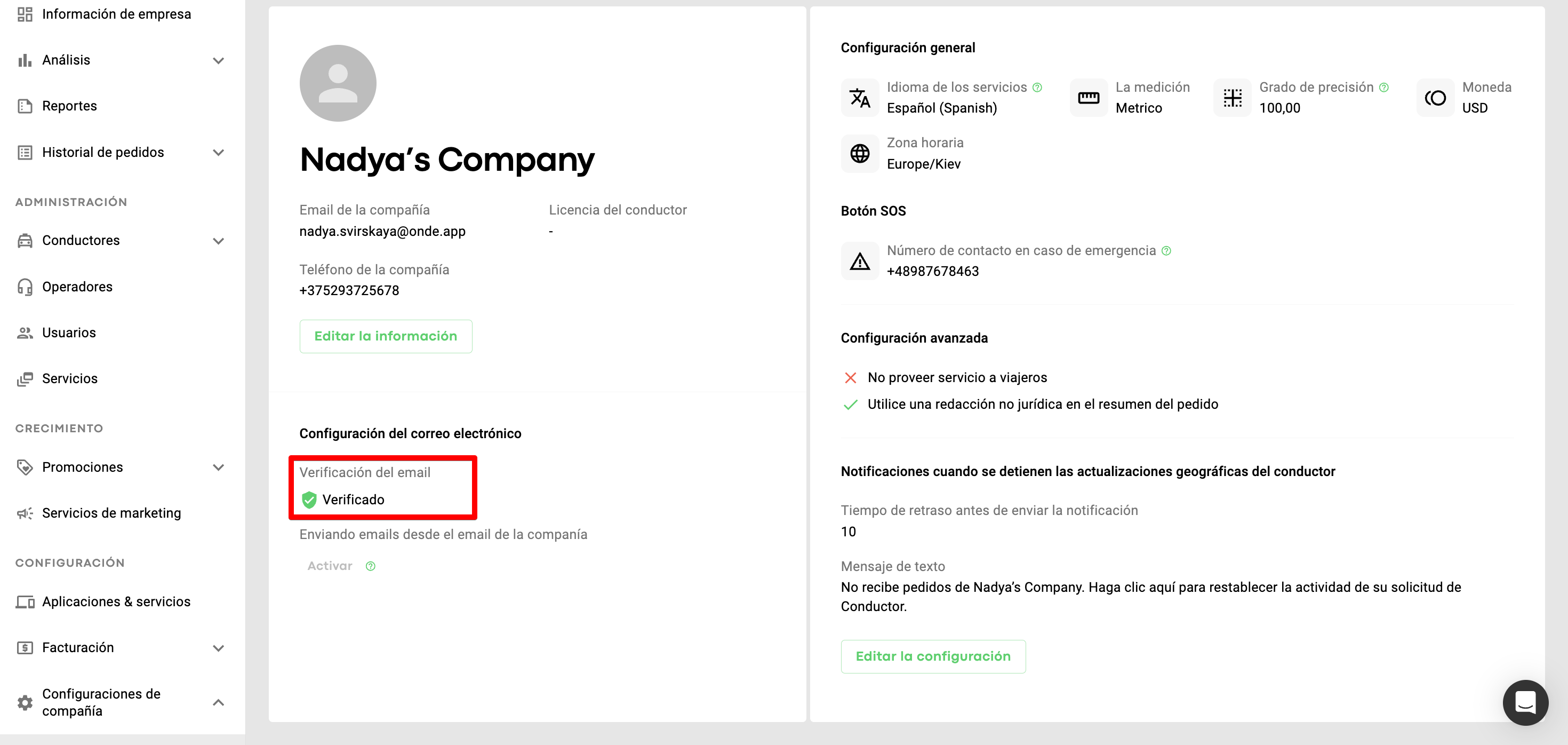Expand the Conductores section
This screenshot has width=1568, height=745.
[219, 241]
